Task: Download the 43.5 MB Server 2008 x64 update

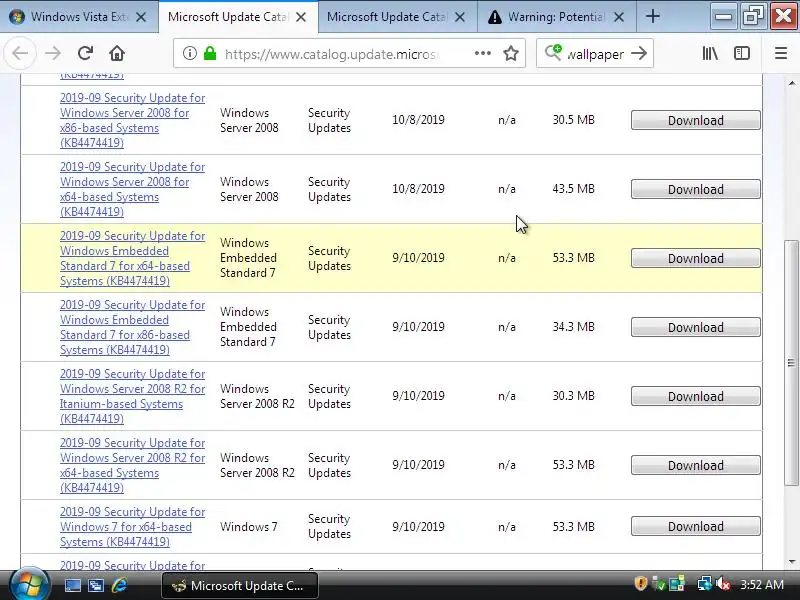Action: click(x=695, y=189)
